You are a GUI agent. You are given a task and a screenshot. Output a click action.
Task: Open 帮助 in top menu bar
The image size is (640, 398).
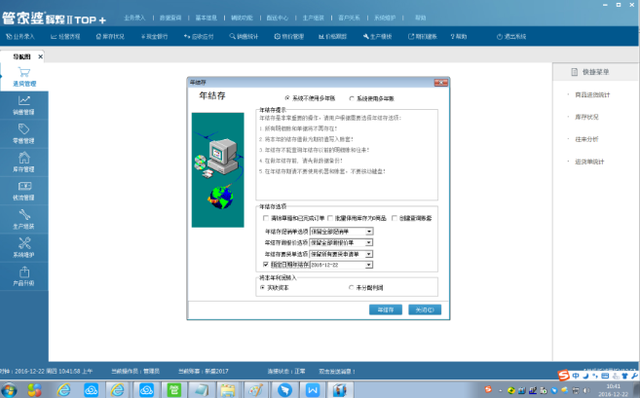coord(420,18)
